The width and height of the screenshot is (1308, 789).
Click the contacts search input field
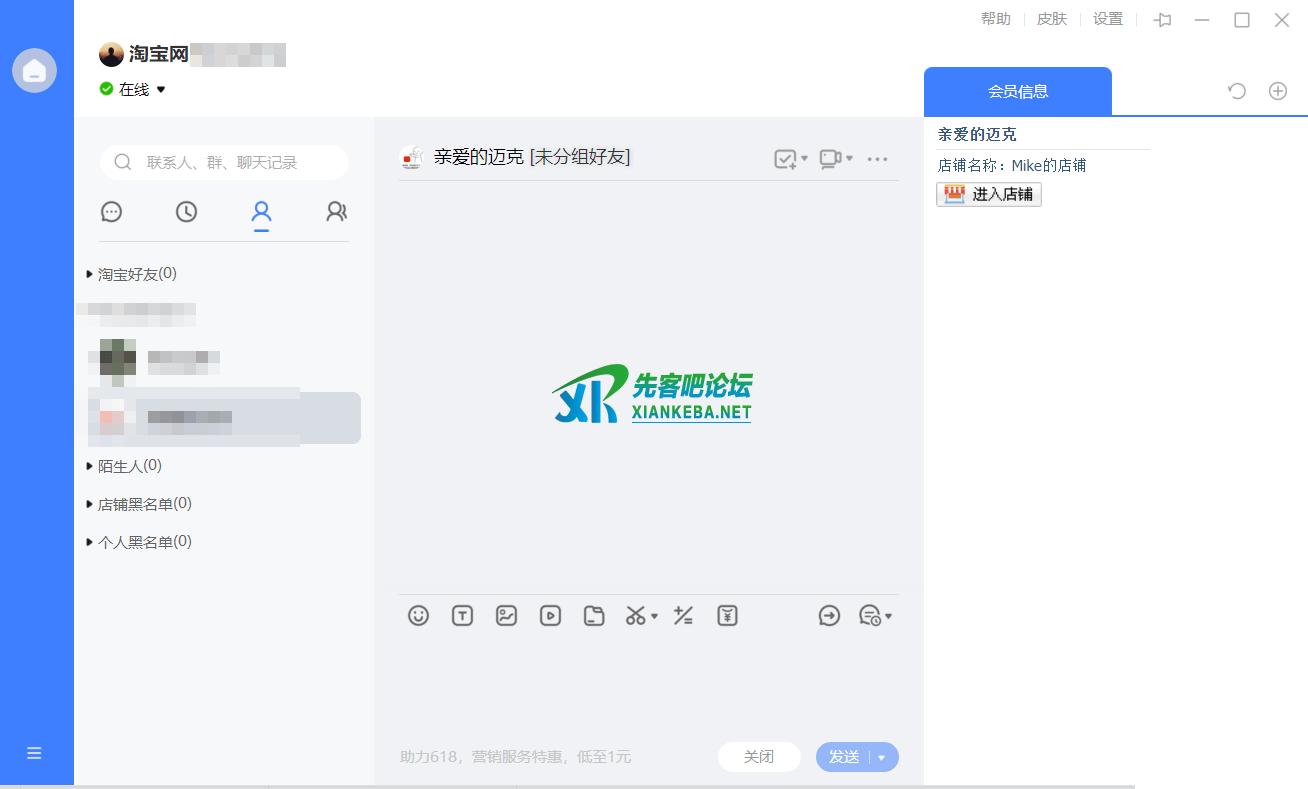(x=230, y=162)
